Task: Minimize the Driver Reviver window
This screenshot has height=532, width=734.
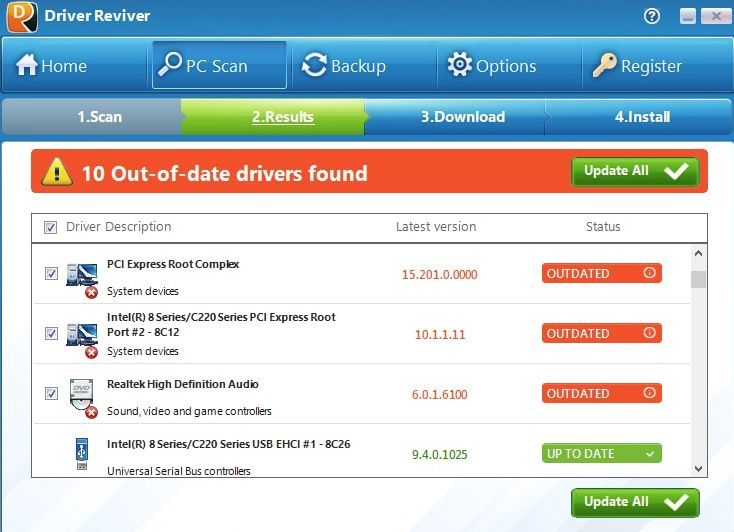Action: [687, 16]
